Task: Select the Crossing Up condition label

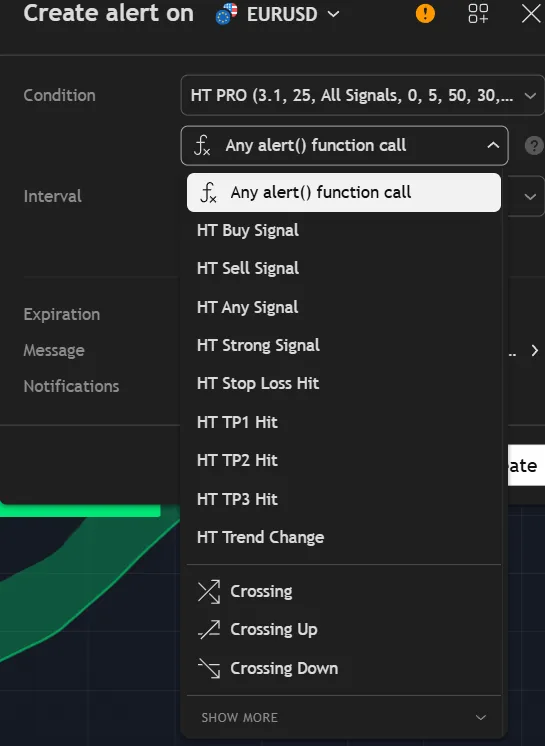Action: [x=273, y=629]
